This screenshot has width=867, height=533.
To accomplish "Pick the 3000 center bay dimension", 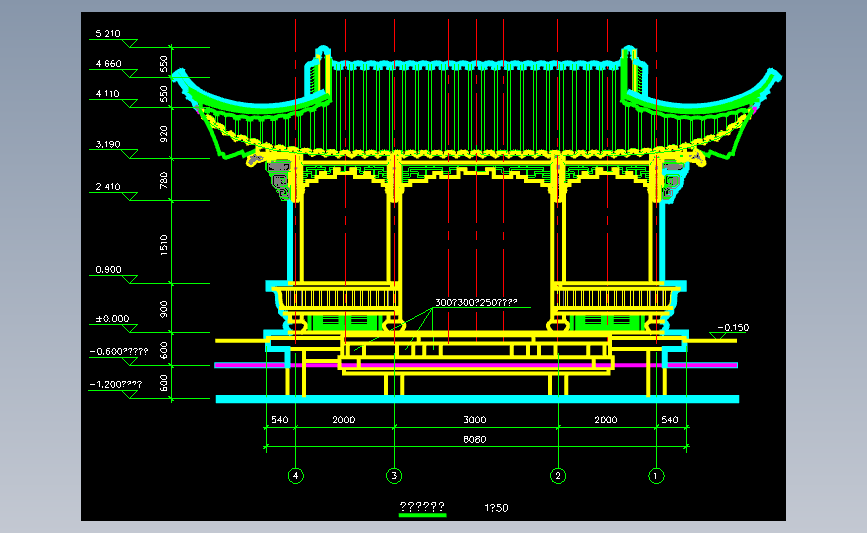I will tap(475, 420).
